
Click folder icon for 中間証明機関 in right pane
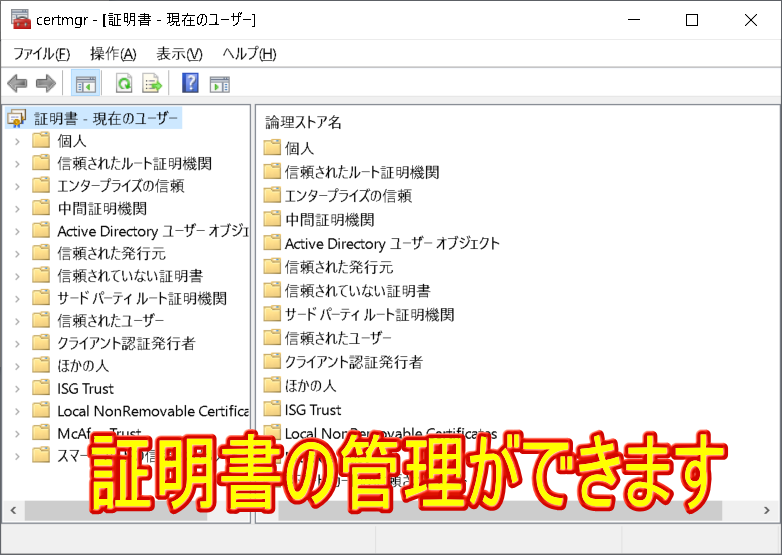click(272, 219)
